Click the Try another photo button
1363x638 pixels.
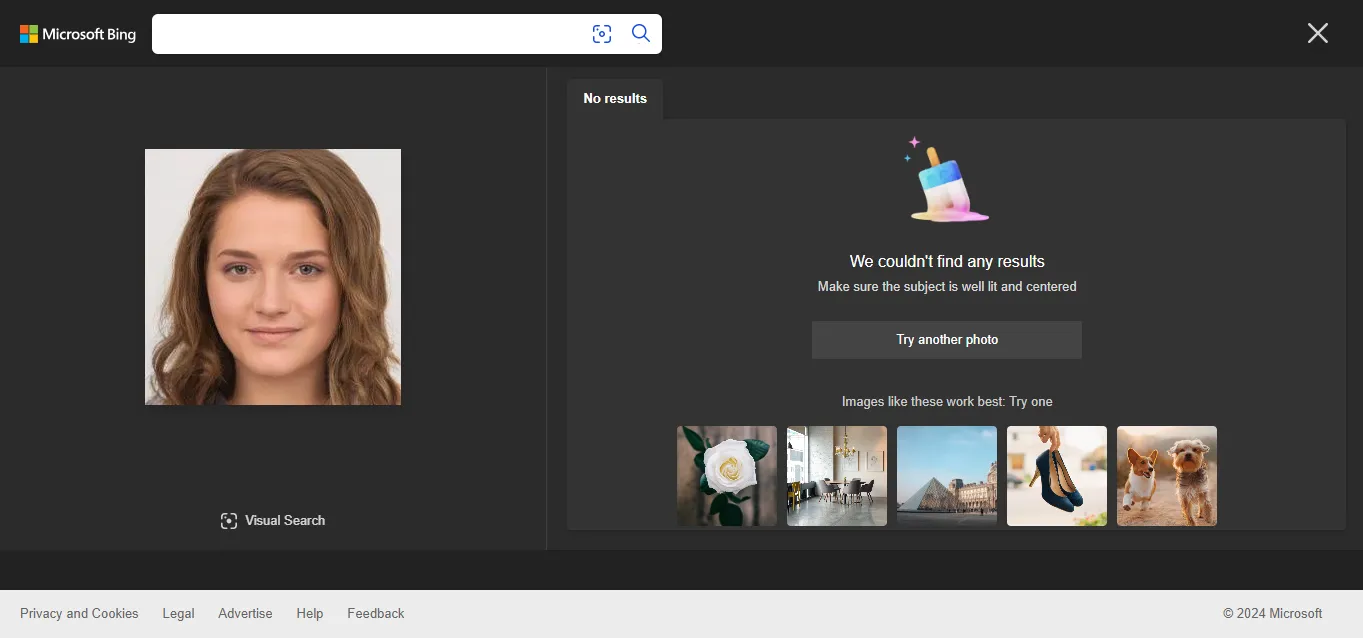point(946,339)
